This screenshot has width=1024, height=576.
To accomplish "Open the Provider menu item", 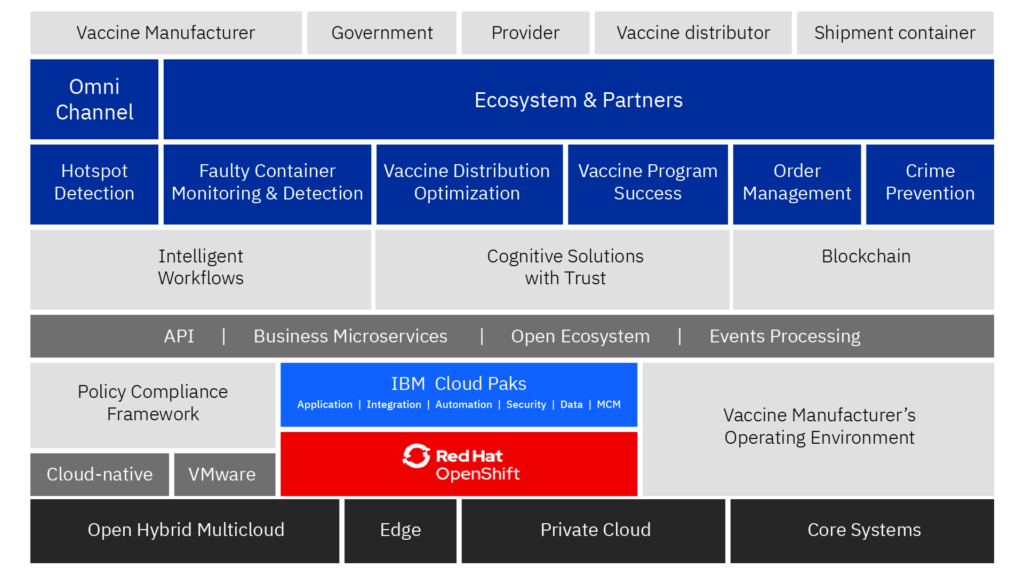I will 525,32.
